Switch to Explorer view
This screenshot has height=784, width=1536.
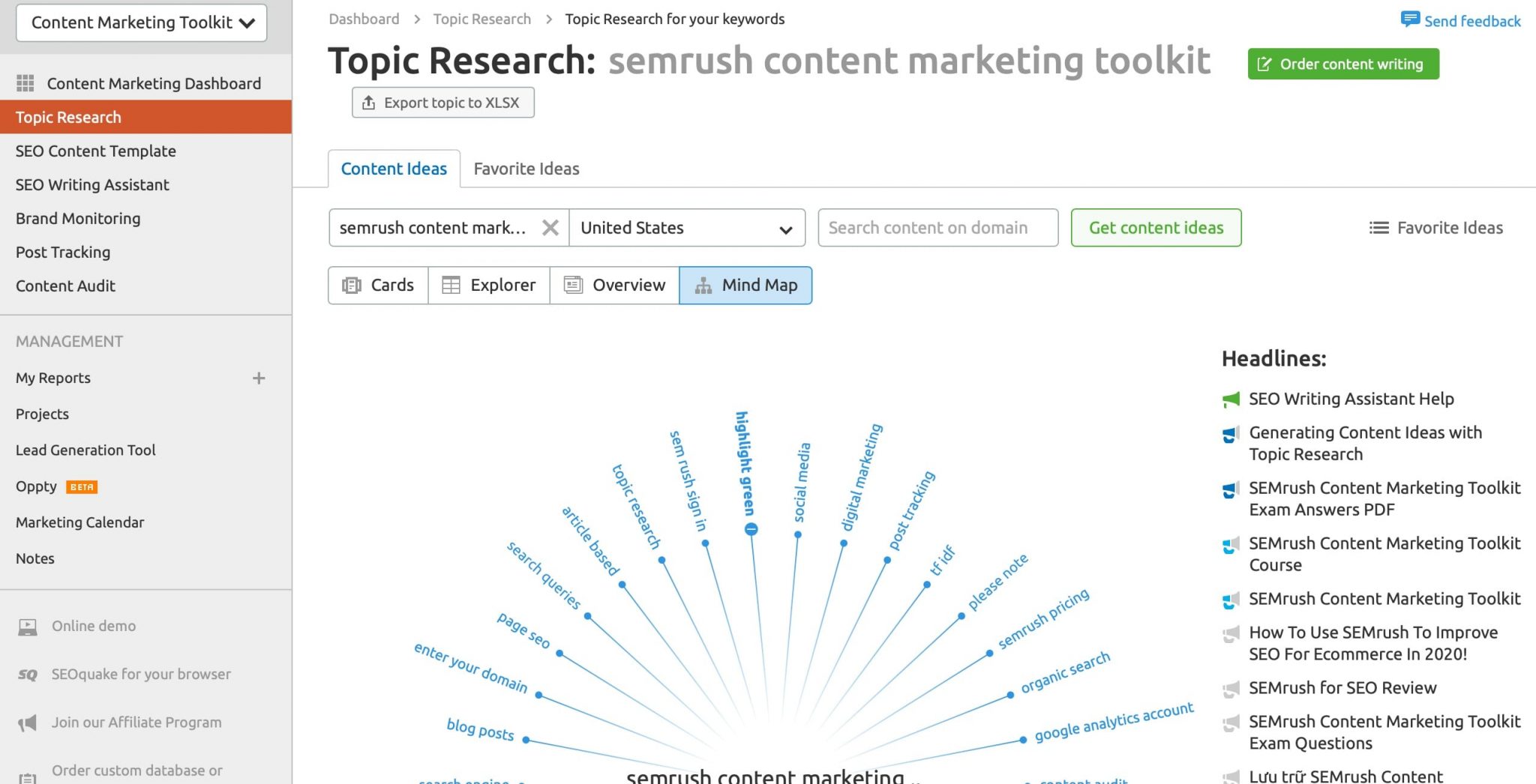pyautogui.click(x=451, y=285)
